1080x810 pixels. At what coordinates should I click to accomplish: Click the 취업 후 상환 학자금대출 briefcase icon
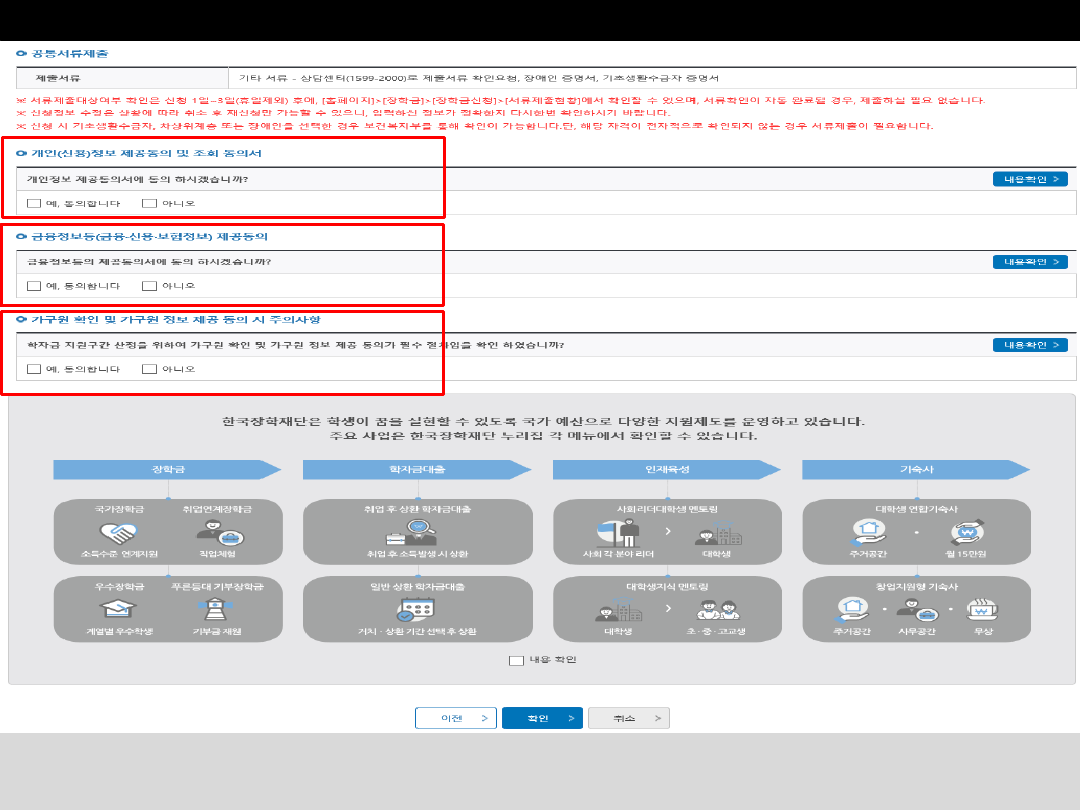pos(416,531)
